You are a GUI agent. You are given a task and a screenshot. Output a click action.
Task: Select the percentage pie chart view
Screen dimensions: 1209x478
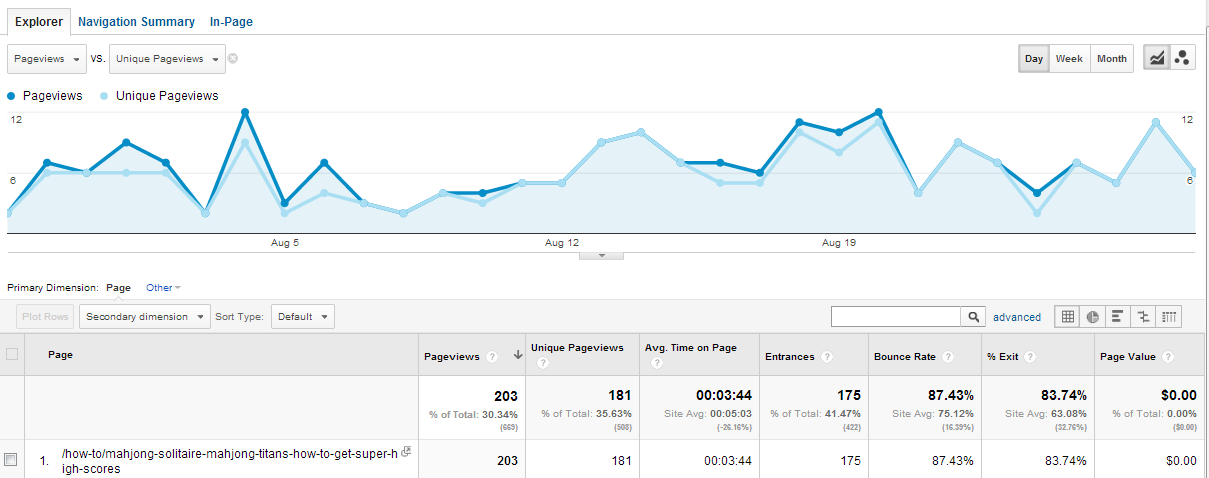(1093, 316)
